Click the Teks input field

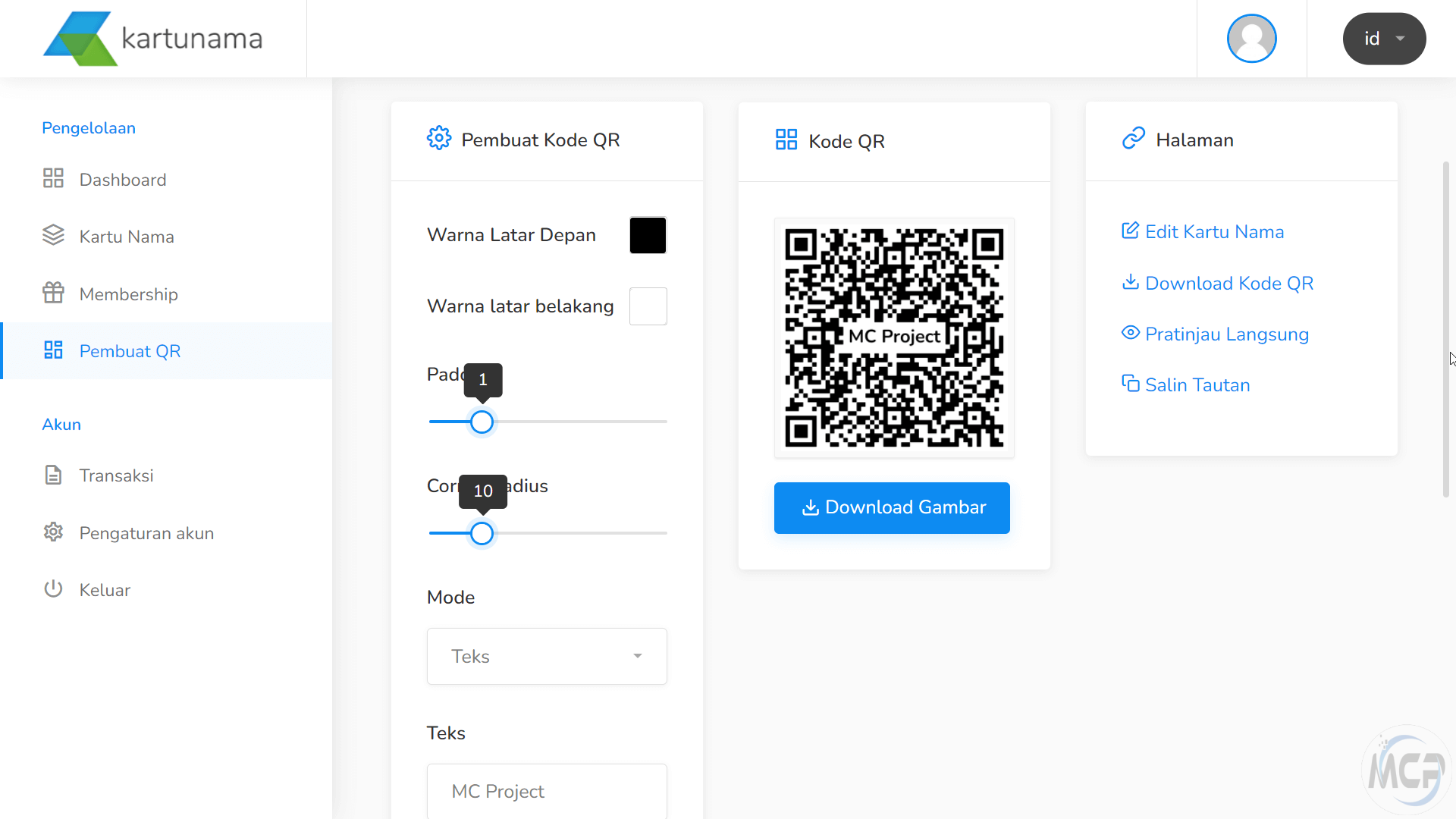pyautogui.click(x=547, y=791)
